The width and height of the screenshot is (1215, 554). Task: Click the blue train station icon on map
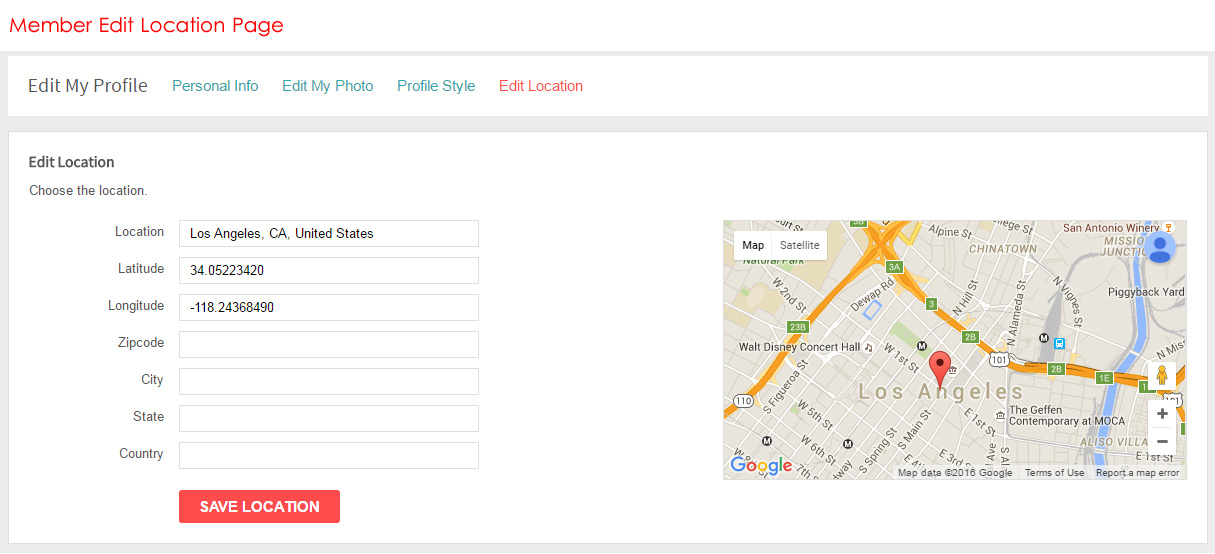tap(1060, 343)
